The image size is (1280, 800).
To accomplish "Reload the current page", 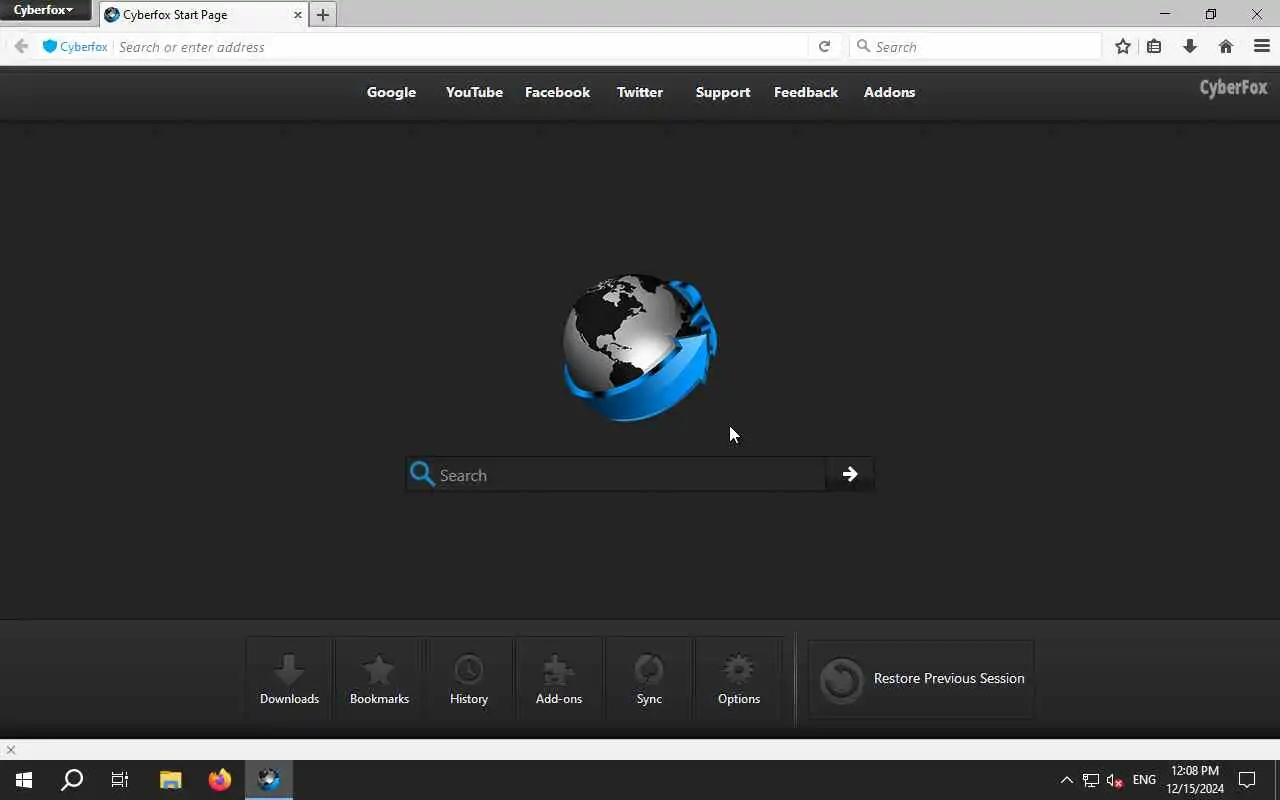I will [824, 46].
